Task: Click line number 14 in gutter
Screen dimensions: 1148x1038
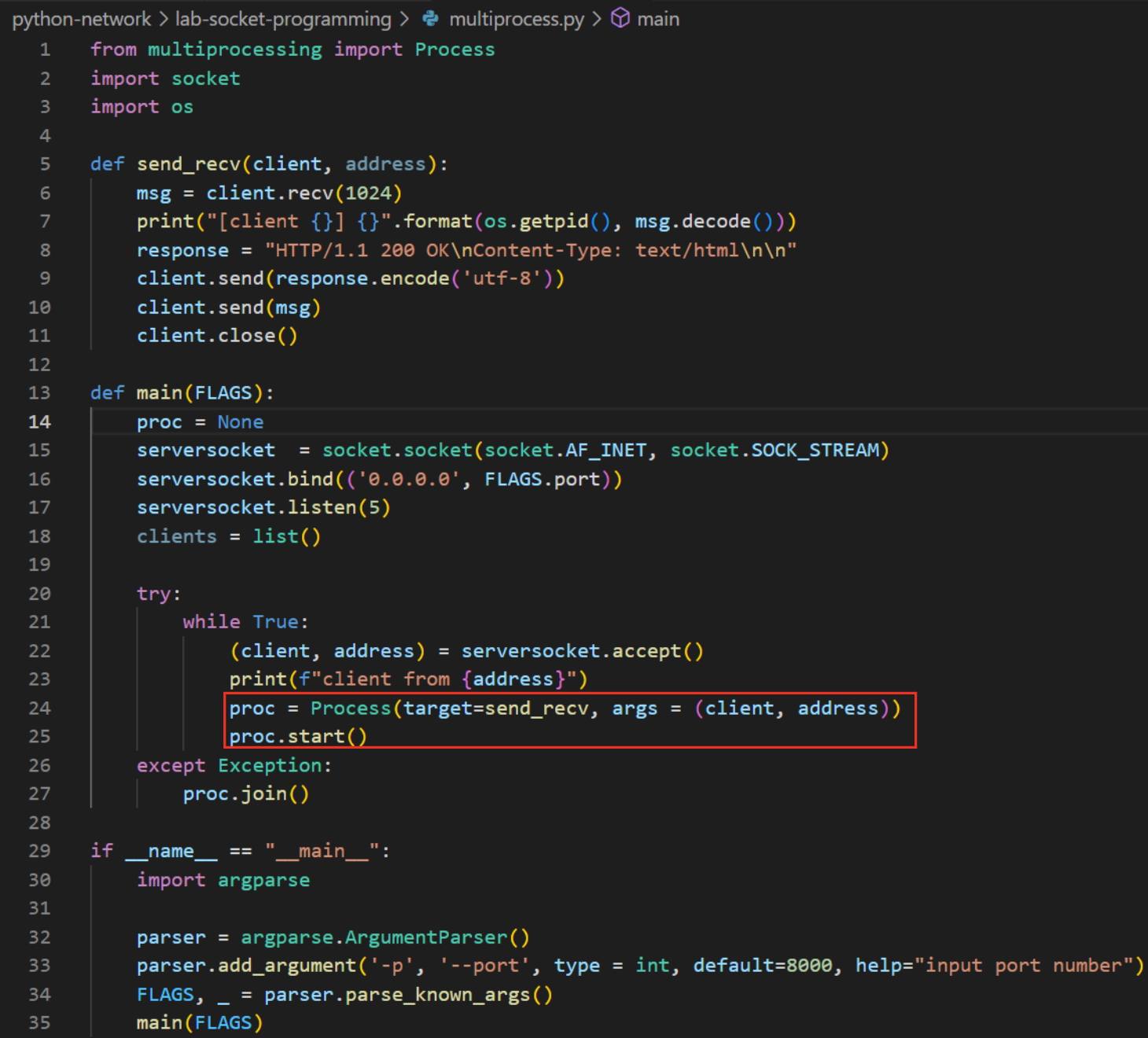Action: 39,422
